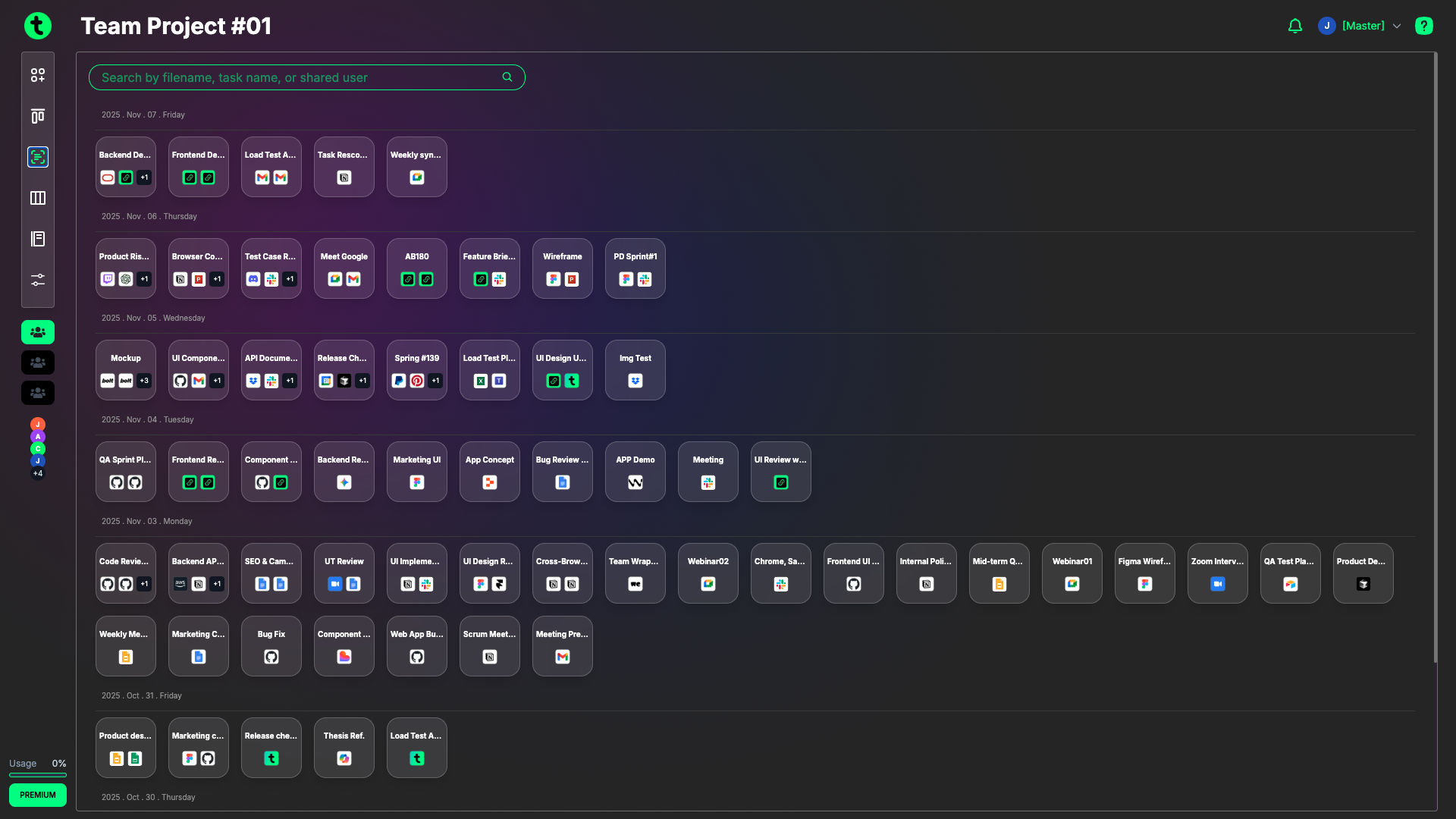Viewport: 1456px width, 819px height.
Task: Click the highlighted timeline view icon
Action: point(38,157)
